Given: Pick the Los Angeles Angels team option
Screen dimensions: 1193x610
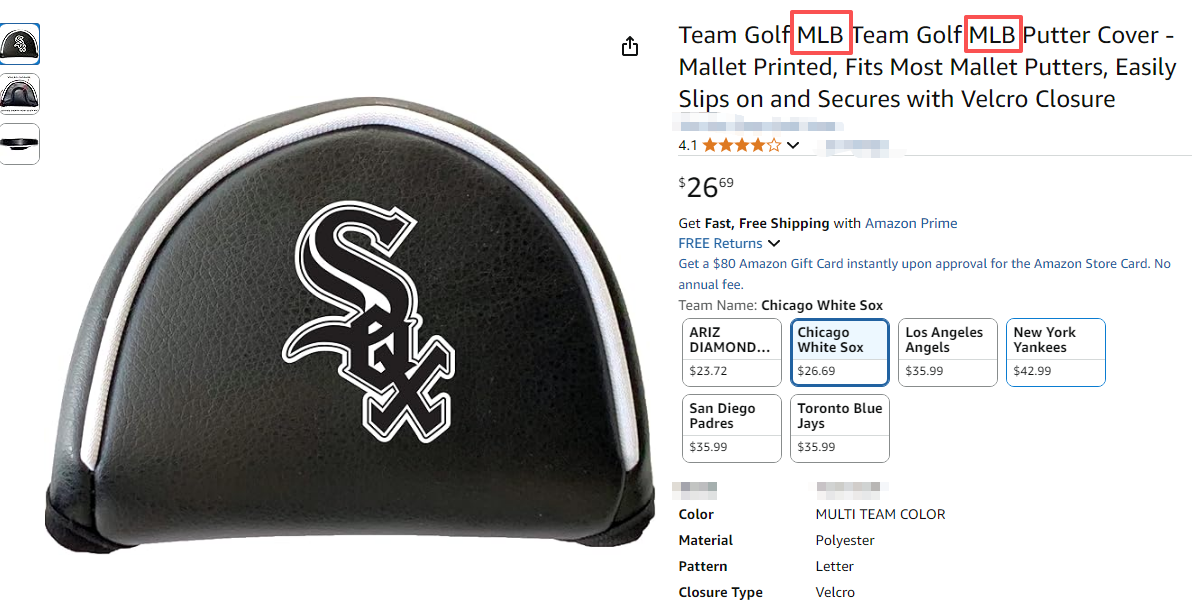Looking at the screenshot, I should 947,352.
